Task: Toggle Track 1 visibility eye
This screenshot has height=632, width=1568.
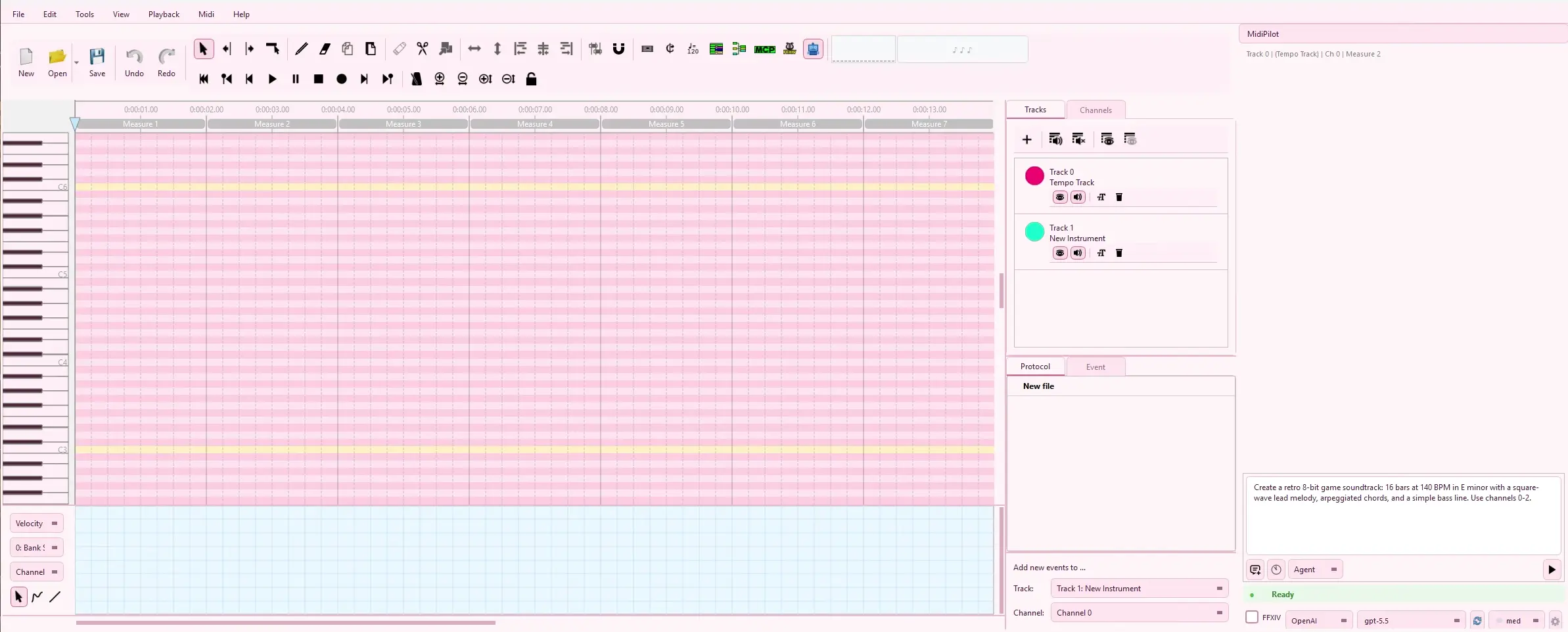Action: (x=1060, y=253)
